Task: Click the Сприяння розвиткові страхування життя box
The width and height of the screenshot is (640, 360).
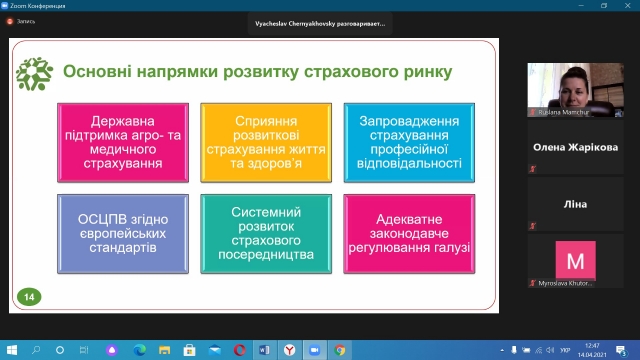Action: (x=266, y=142)
